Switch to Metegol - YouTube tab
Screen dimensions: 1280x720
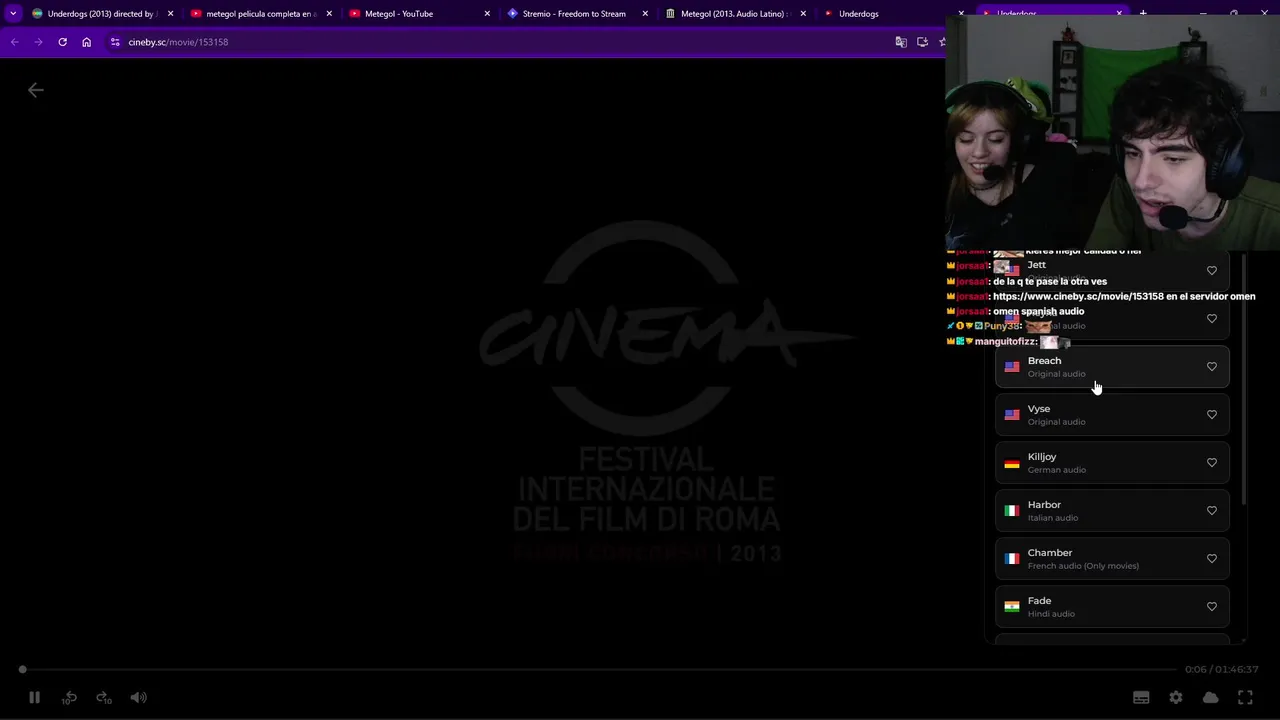420,14
